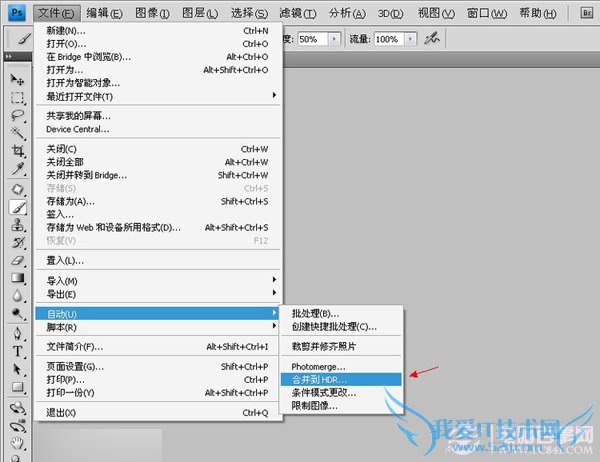This screenshot has height=462, width=600.
Task: Open the Layer (图层) menu
Action: coord(200,13)
